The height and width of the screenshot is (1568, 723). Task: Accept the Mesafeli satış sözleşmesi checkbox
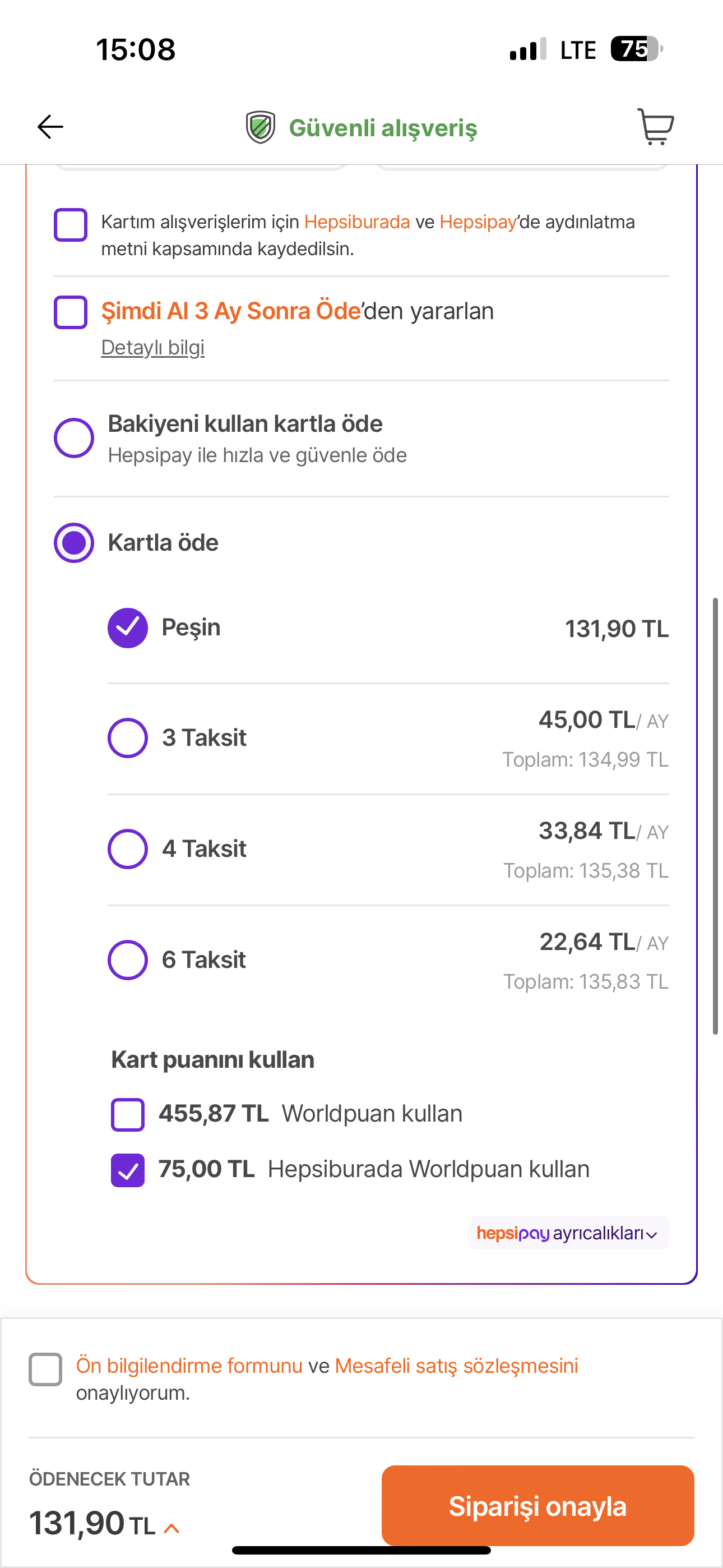[45, 1369]
